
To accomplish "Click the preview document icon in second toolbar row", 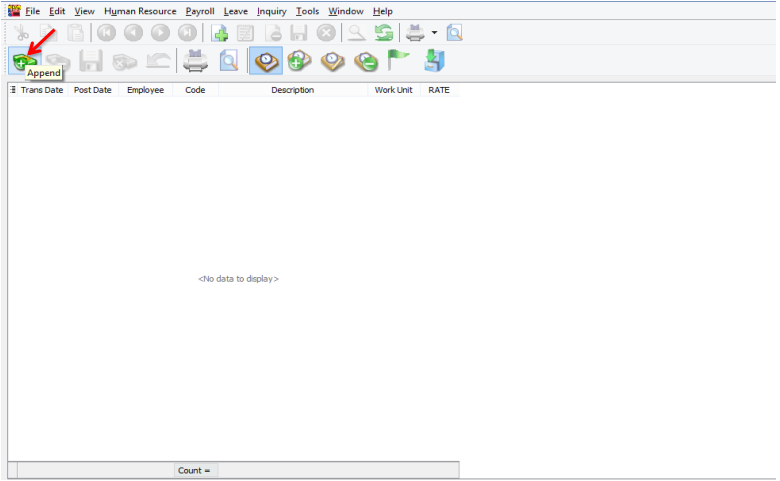I will click(x=229, y=61).
